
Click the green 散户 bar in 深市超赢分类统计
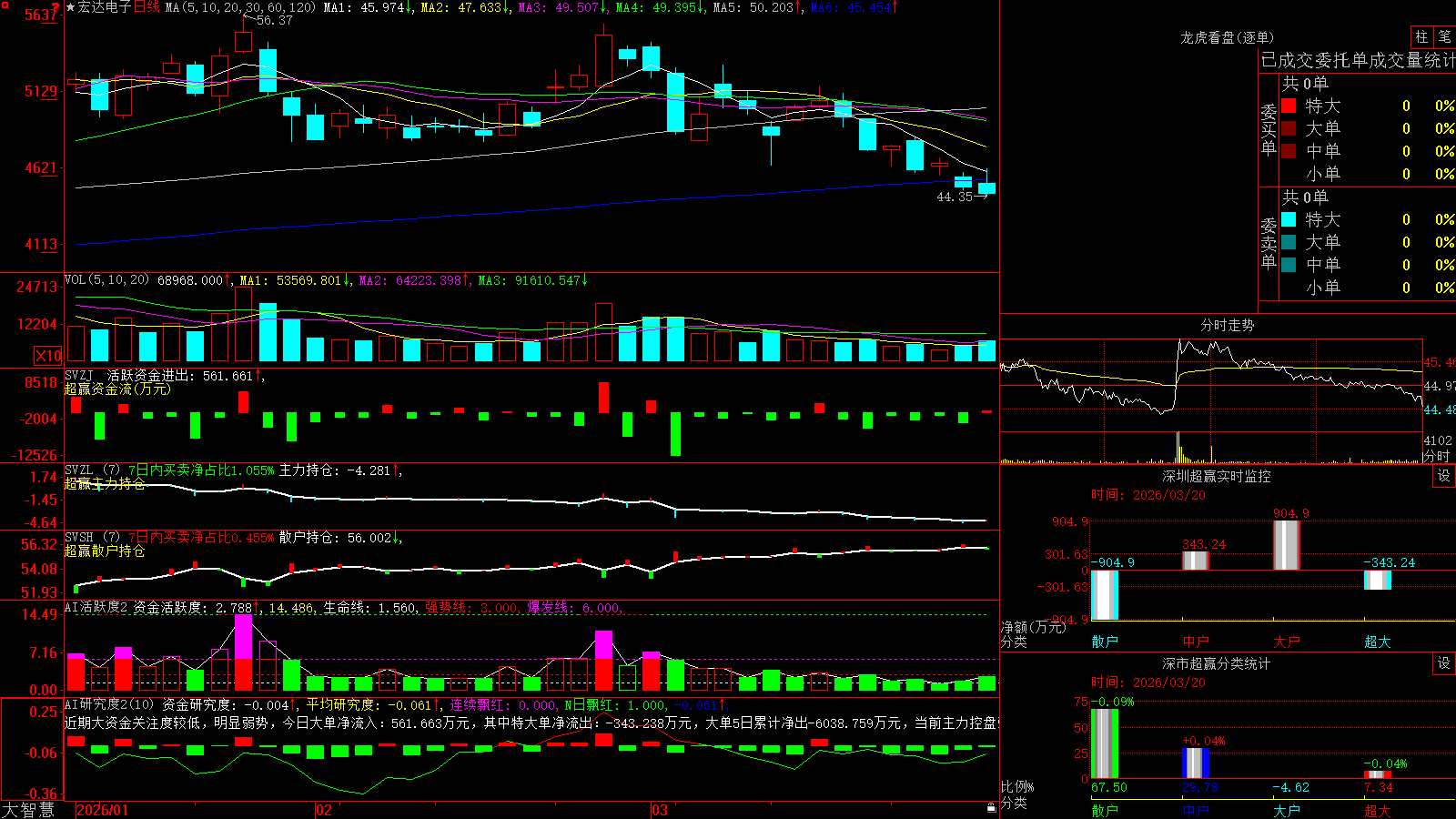pos(1105,743)
